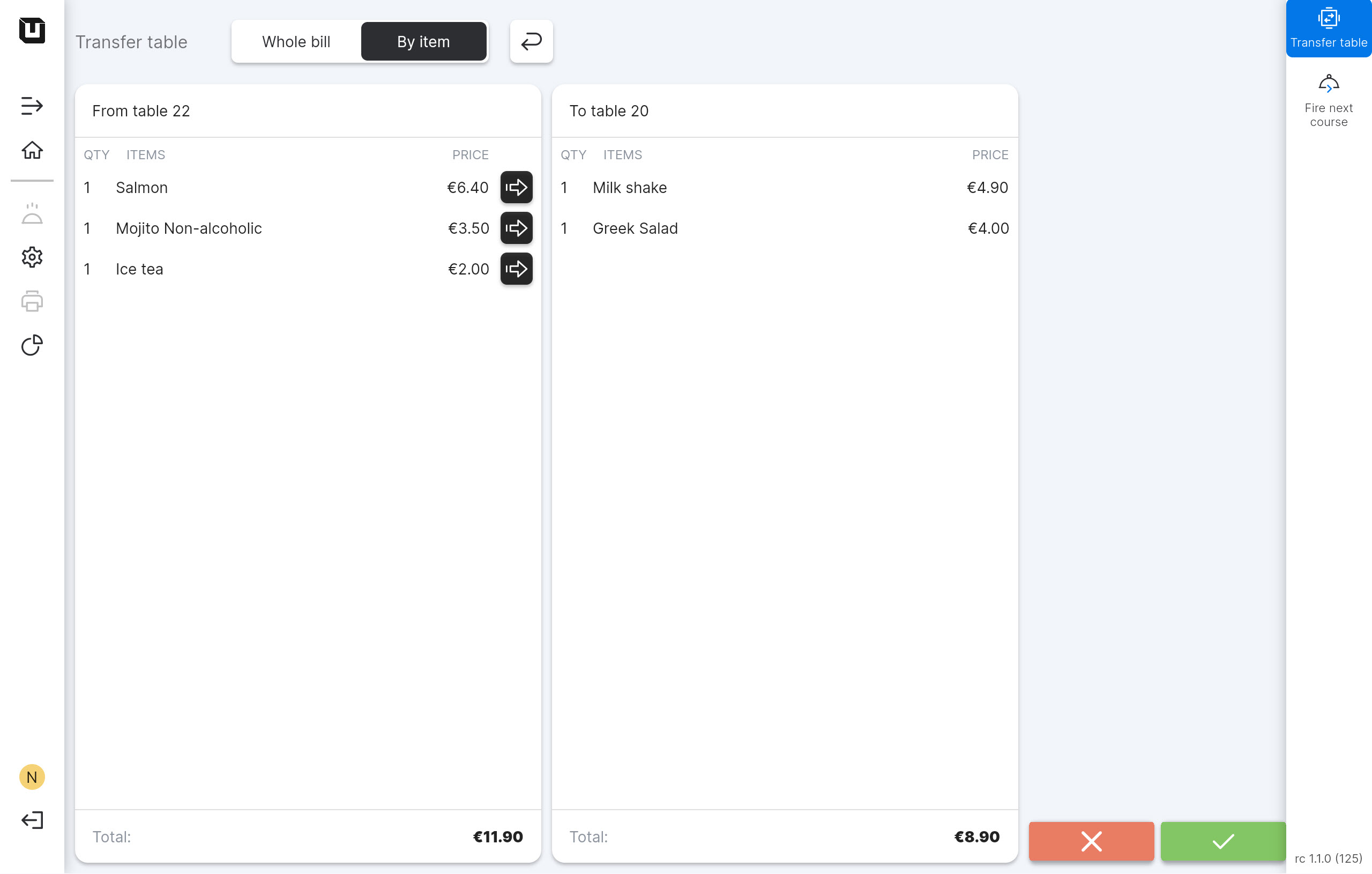
Task: Open the reports pie chart icon
Action: tap(32, 345)
